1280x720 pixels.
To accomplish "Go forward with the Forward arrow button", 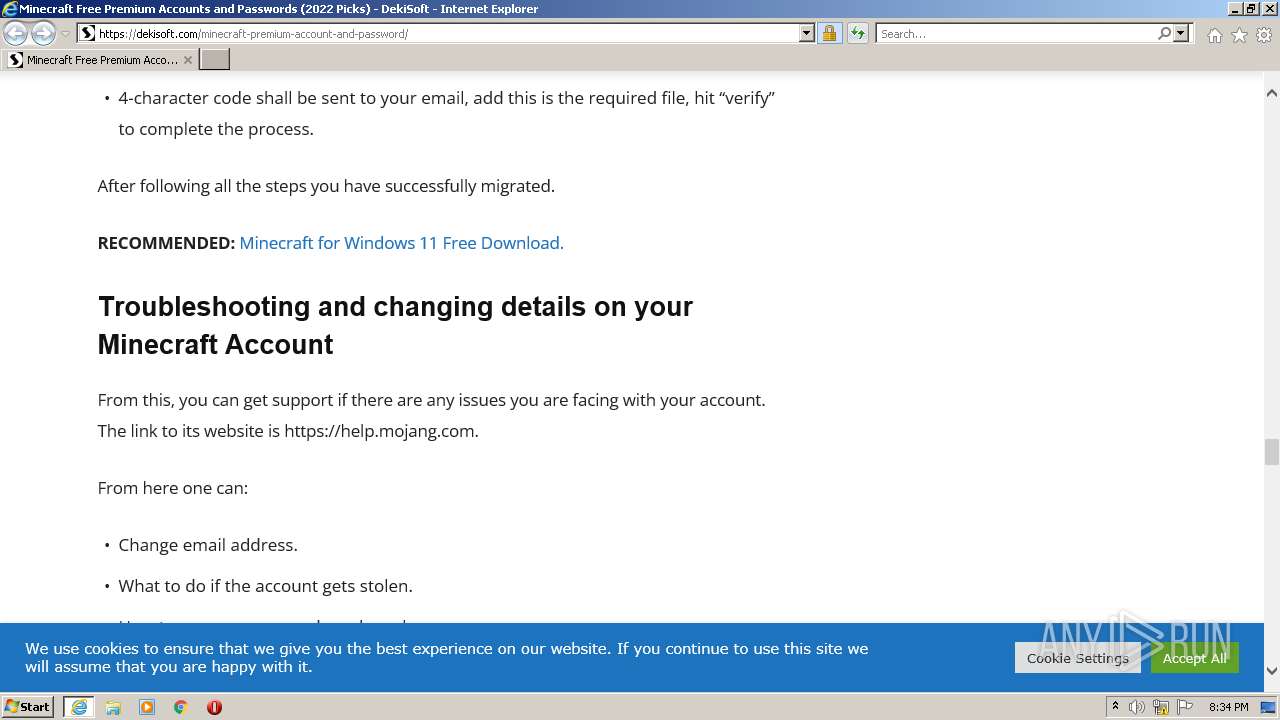I will (x=43, y=34).
